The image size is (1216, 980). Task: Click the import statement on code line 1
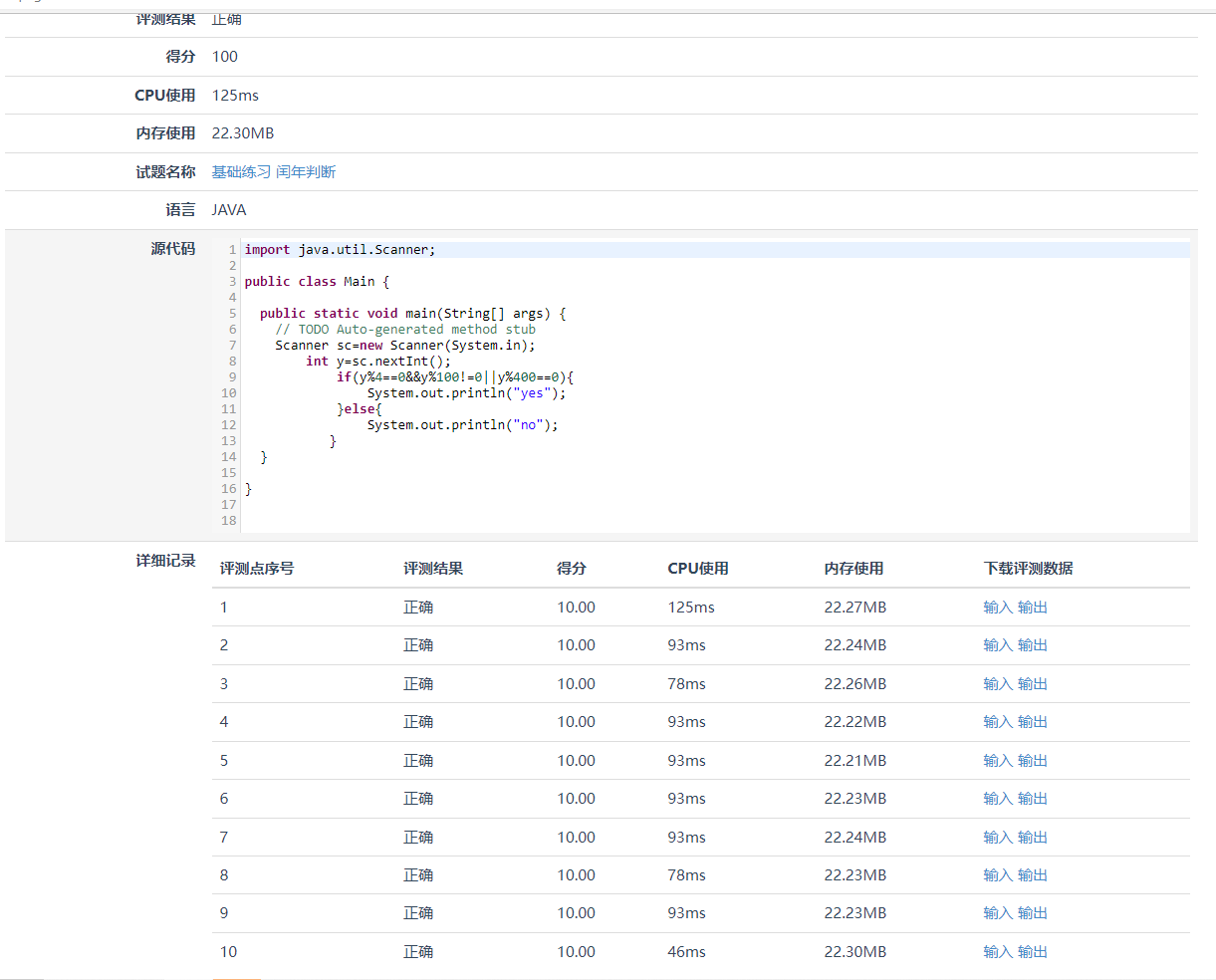[340, 250]
